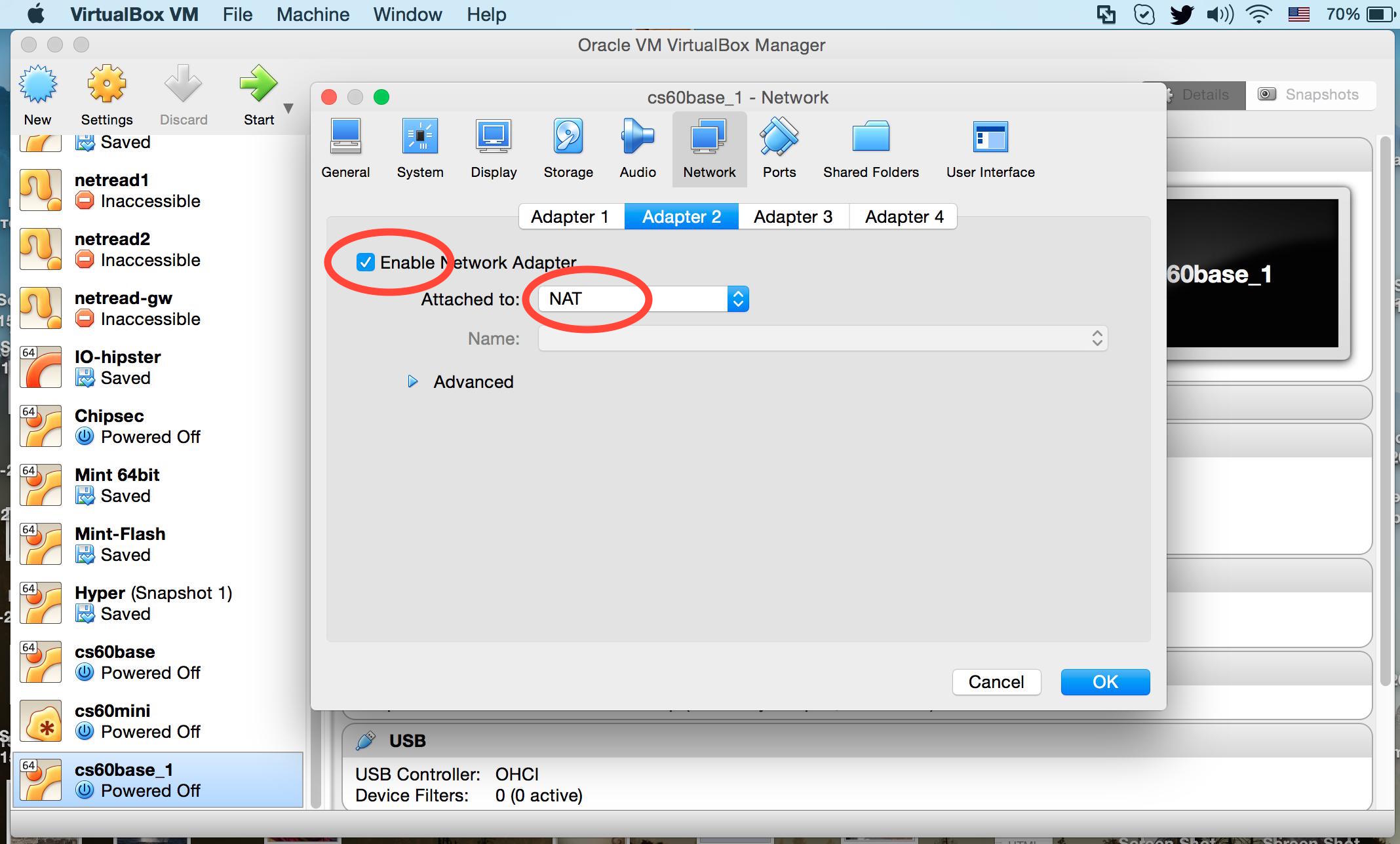
Task: Select the cs60base_1 virtual machine
Action: (158, 780)
